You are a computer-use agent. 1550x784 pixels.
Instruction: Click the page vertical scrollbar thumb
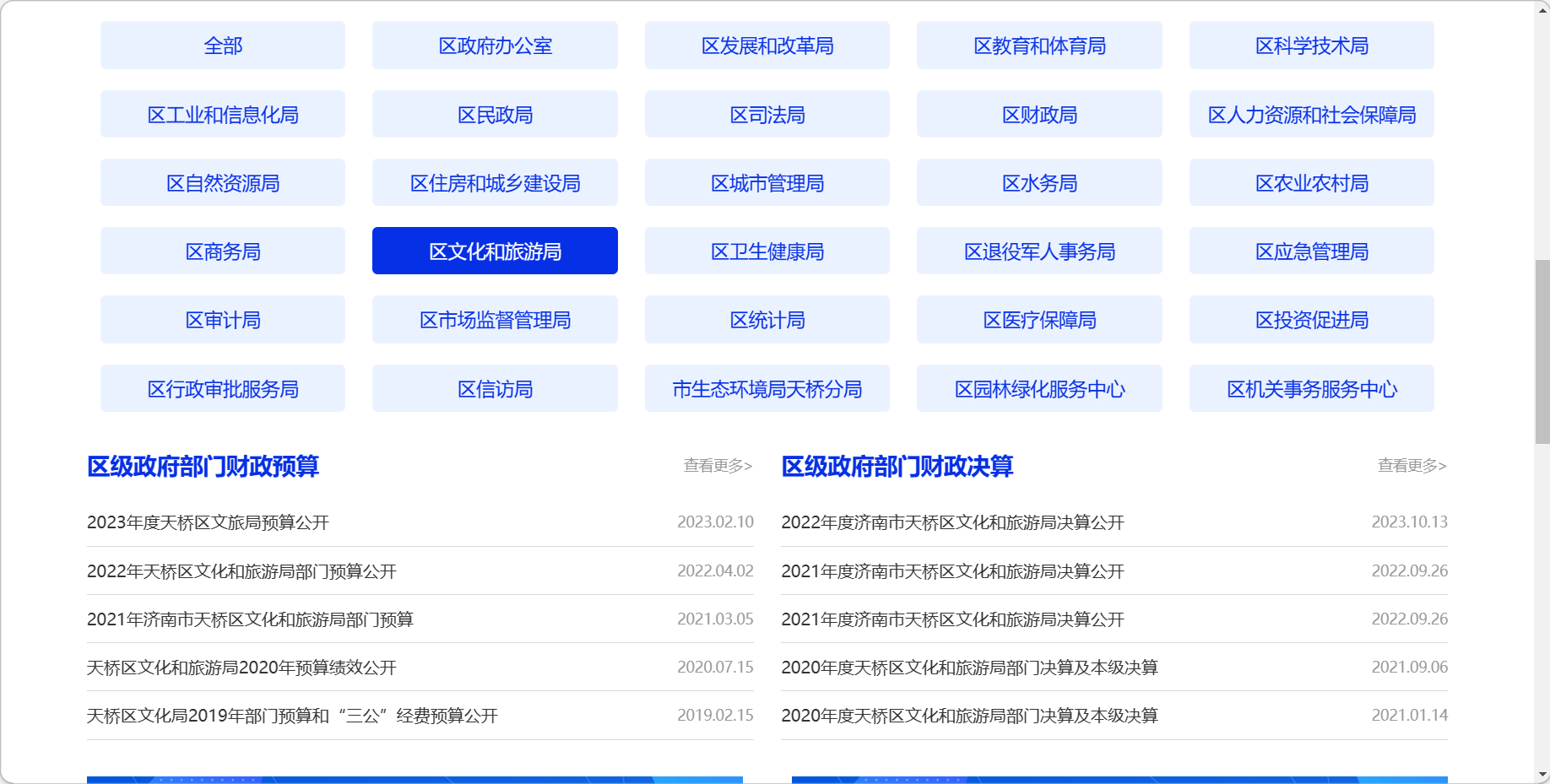click(x=1542, y=352)
